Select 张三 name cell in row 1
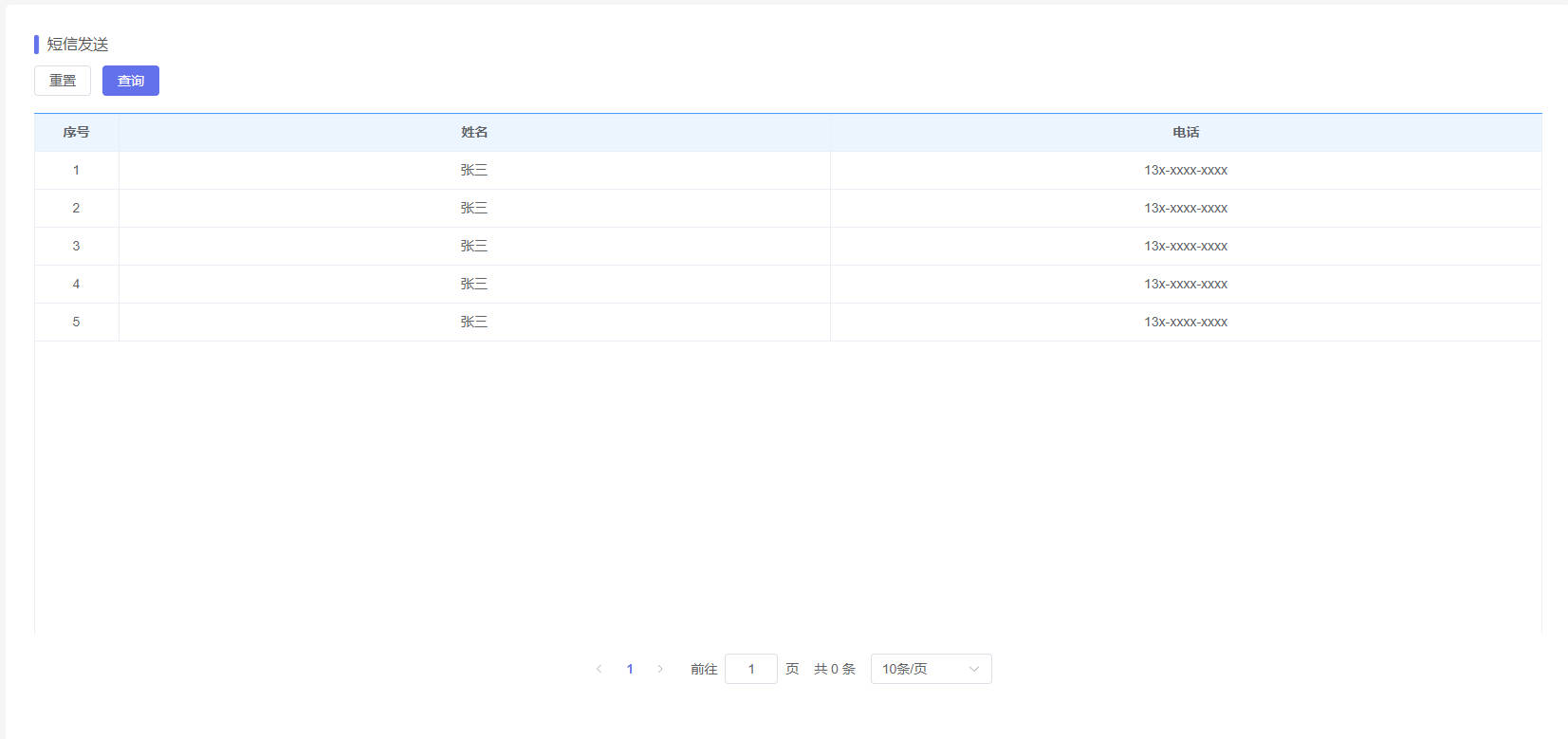The height and width of the screenshot is (739, 1568). click(x=474, y=170)
